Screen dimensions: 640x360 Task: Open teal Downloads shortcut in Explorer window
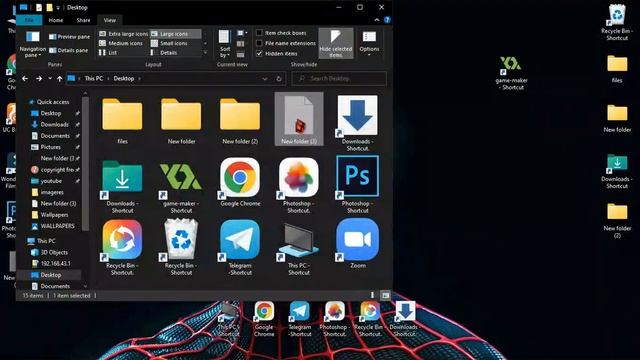[x=122, y=186]
